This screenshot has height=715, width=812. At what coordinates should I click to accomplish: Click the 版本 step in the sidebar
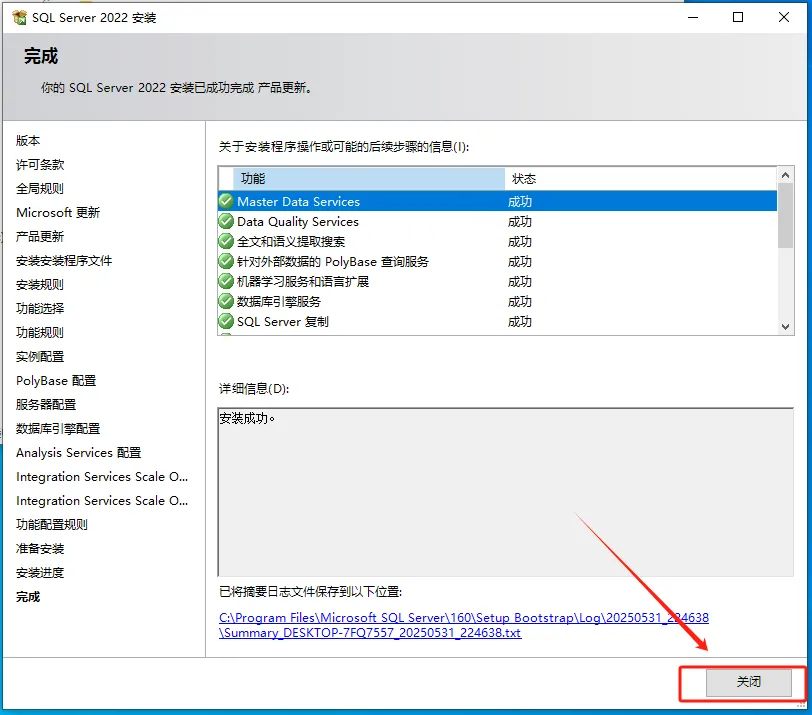pos(28,140)
